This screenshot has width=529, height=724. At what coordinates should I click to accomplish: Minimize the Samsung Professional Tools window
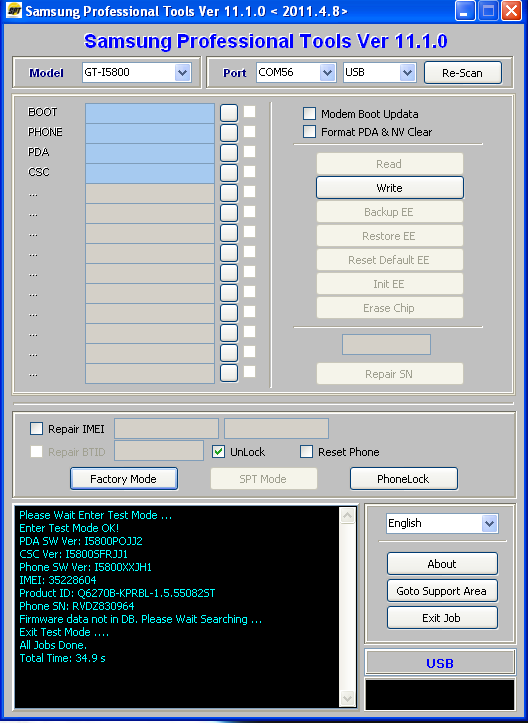pyautogui.click(x=464, y=11)
